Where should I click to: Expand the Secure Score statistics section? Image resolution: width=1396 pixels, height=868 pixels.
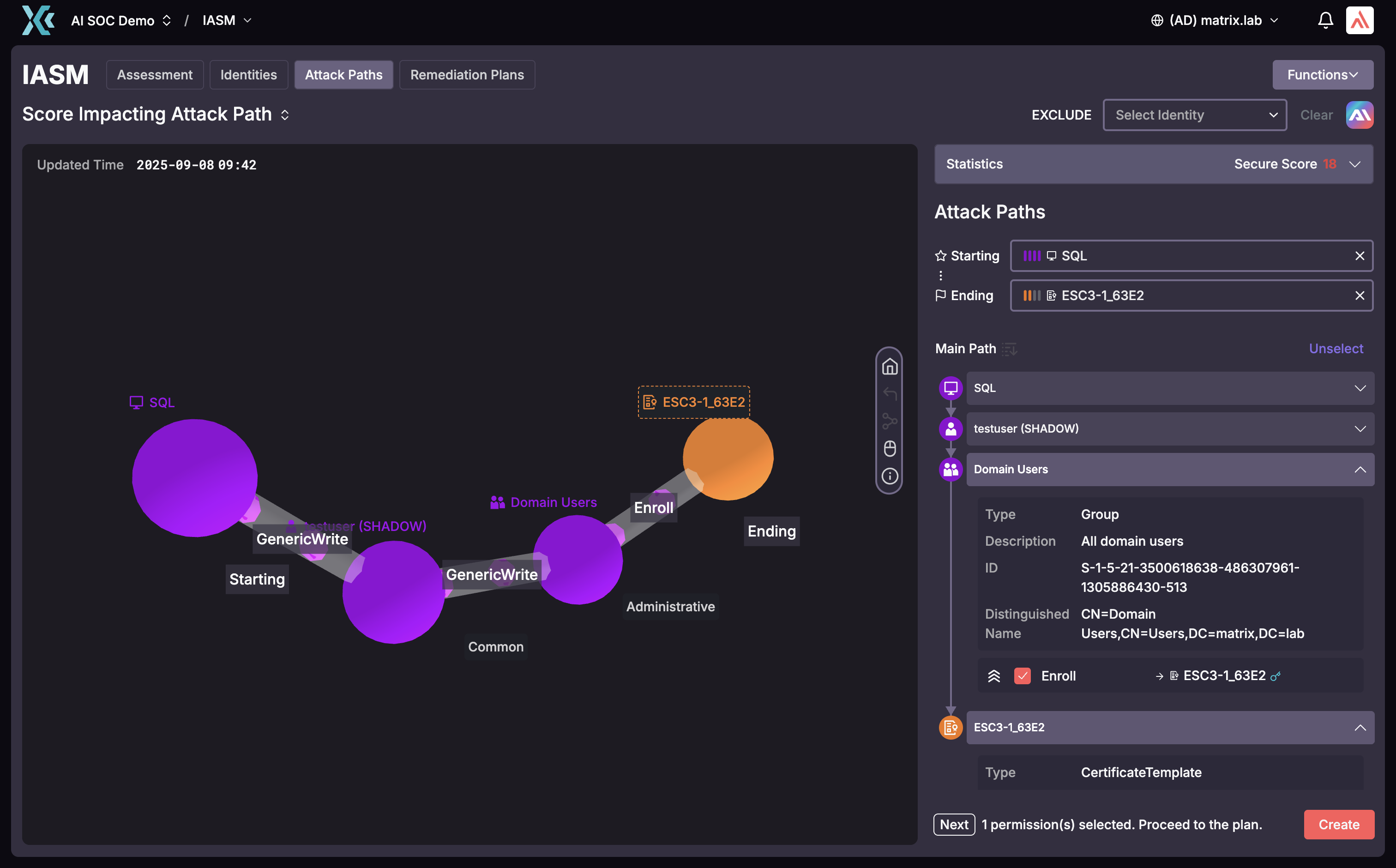[1355, 164]
